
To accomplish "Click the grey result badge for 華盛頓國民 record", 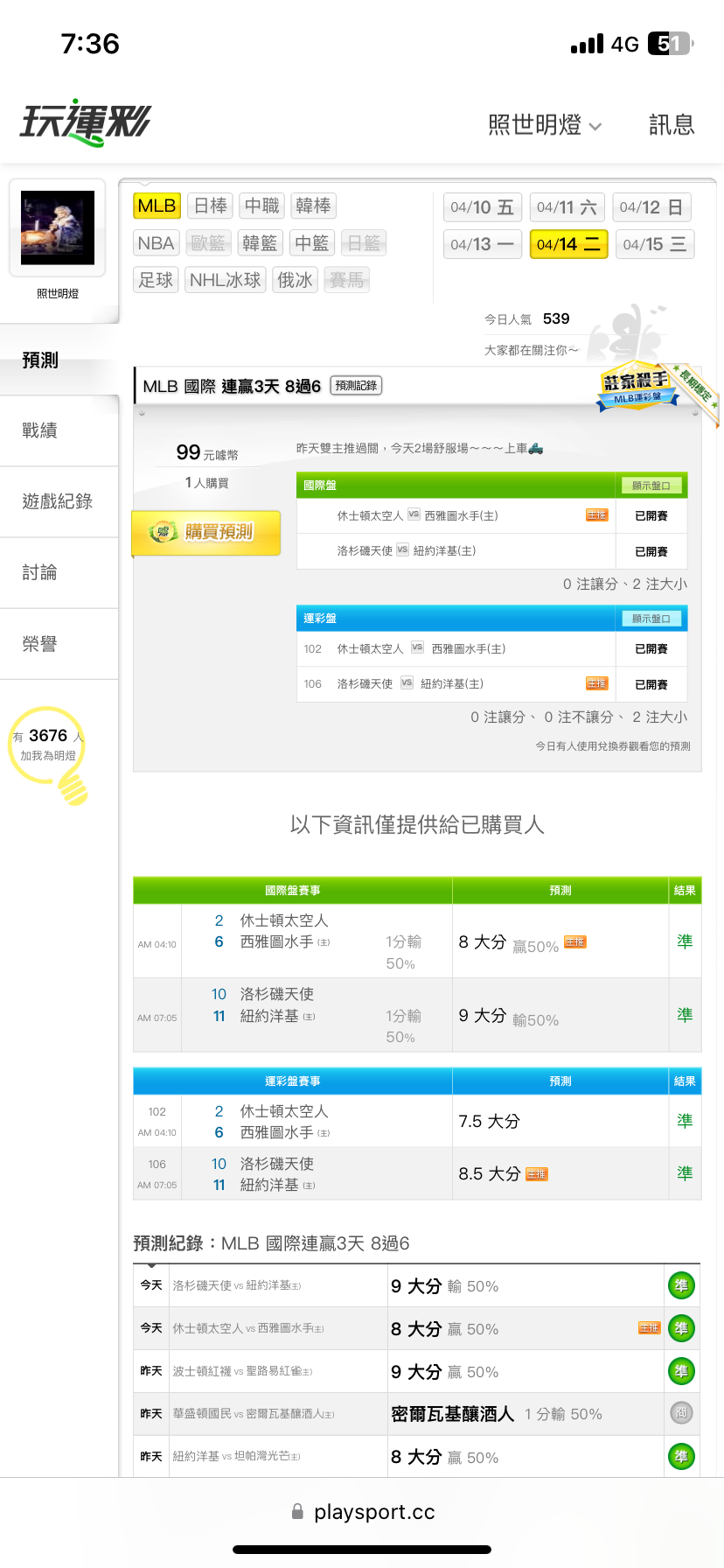I will (681, 1413).
